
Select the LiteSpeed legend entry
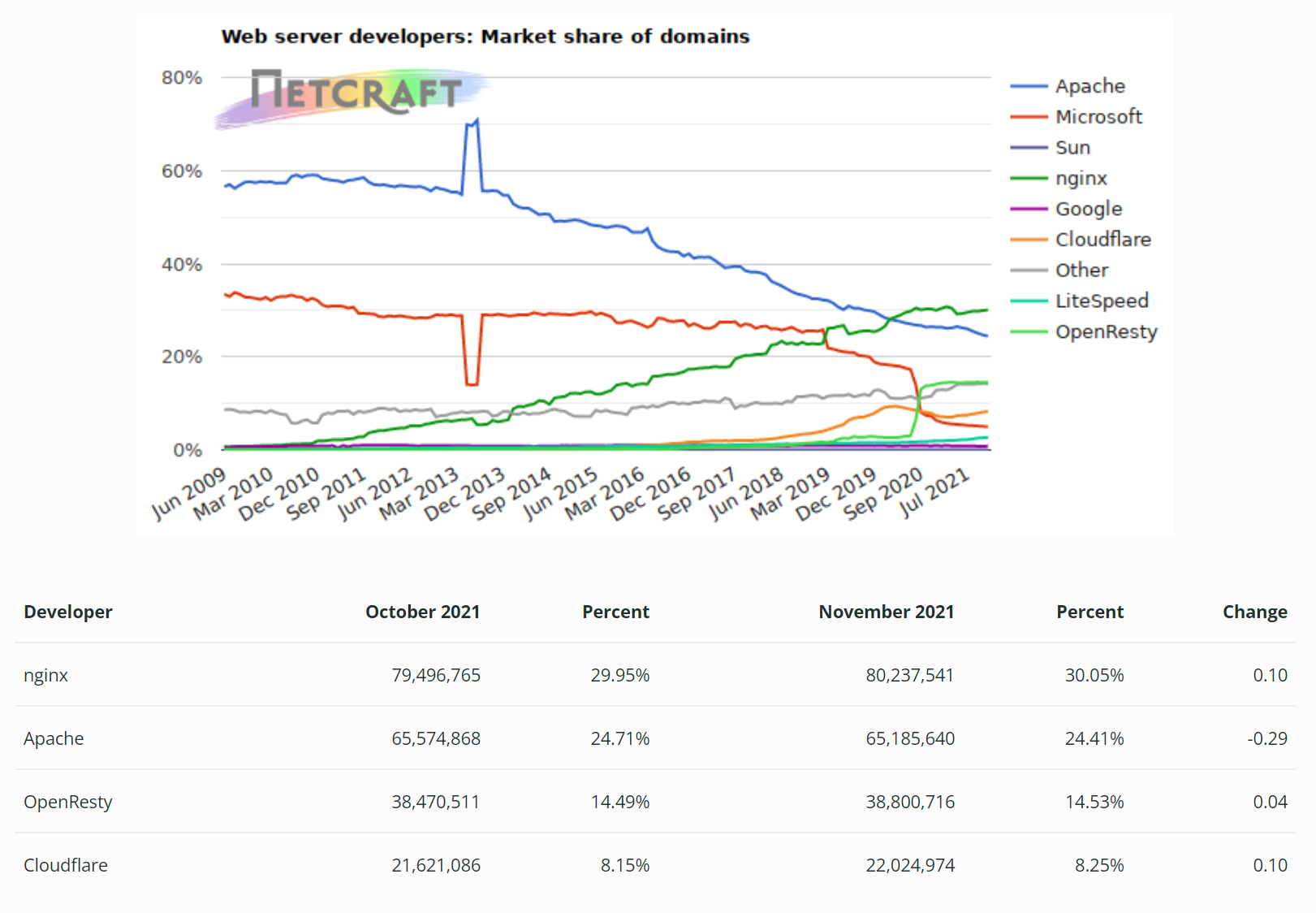(x=1079, y=301)
